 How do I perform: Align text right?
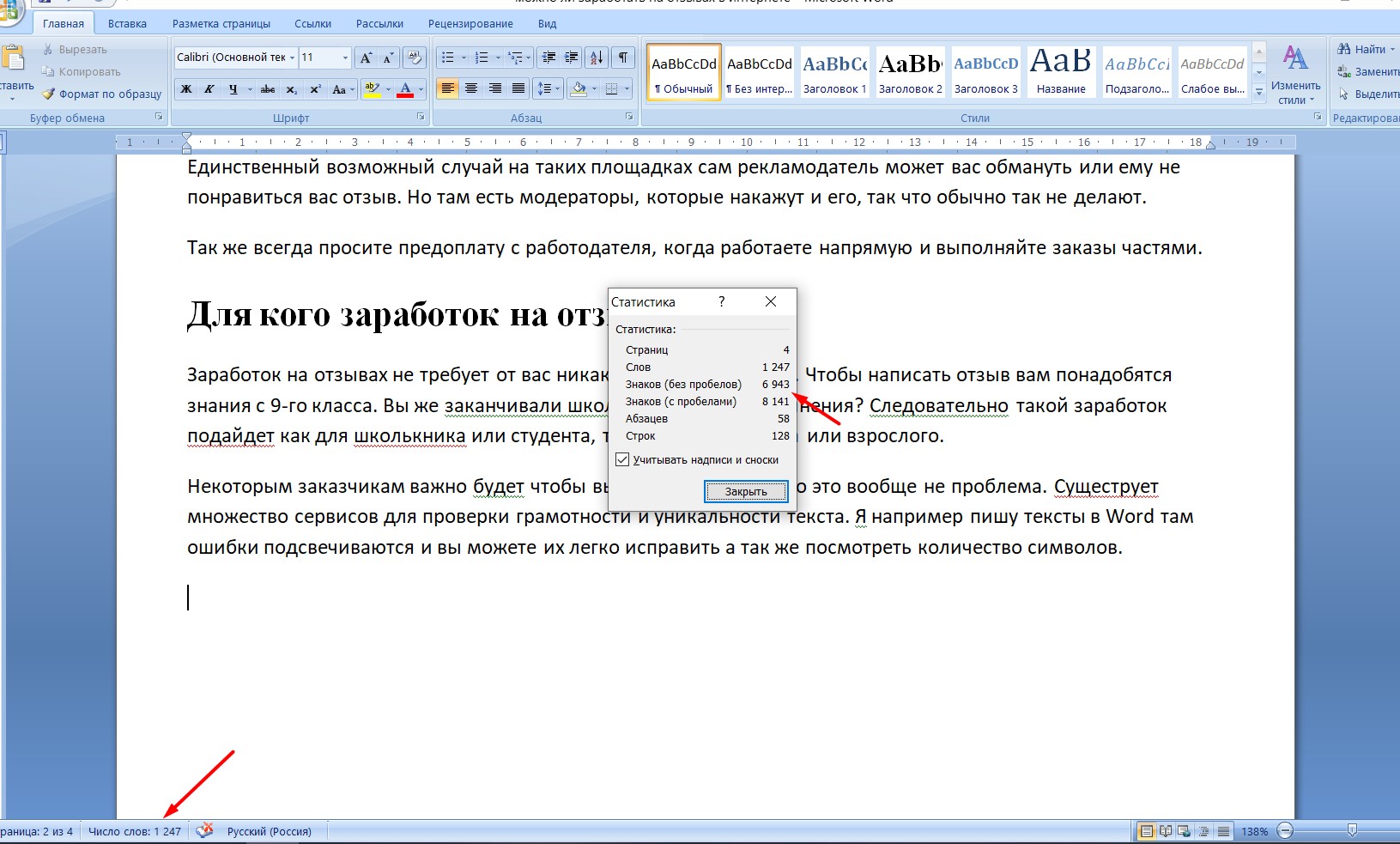click(x=494, y=88)
